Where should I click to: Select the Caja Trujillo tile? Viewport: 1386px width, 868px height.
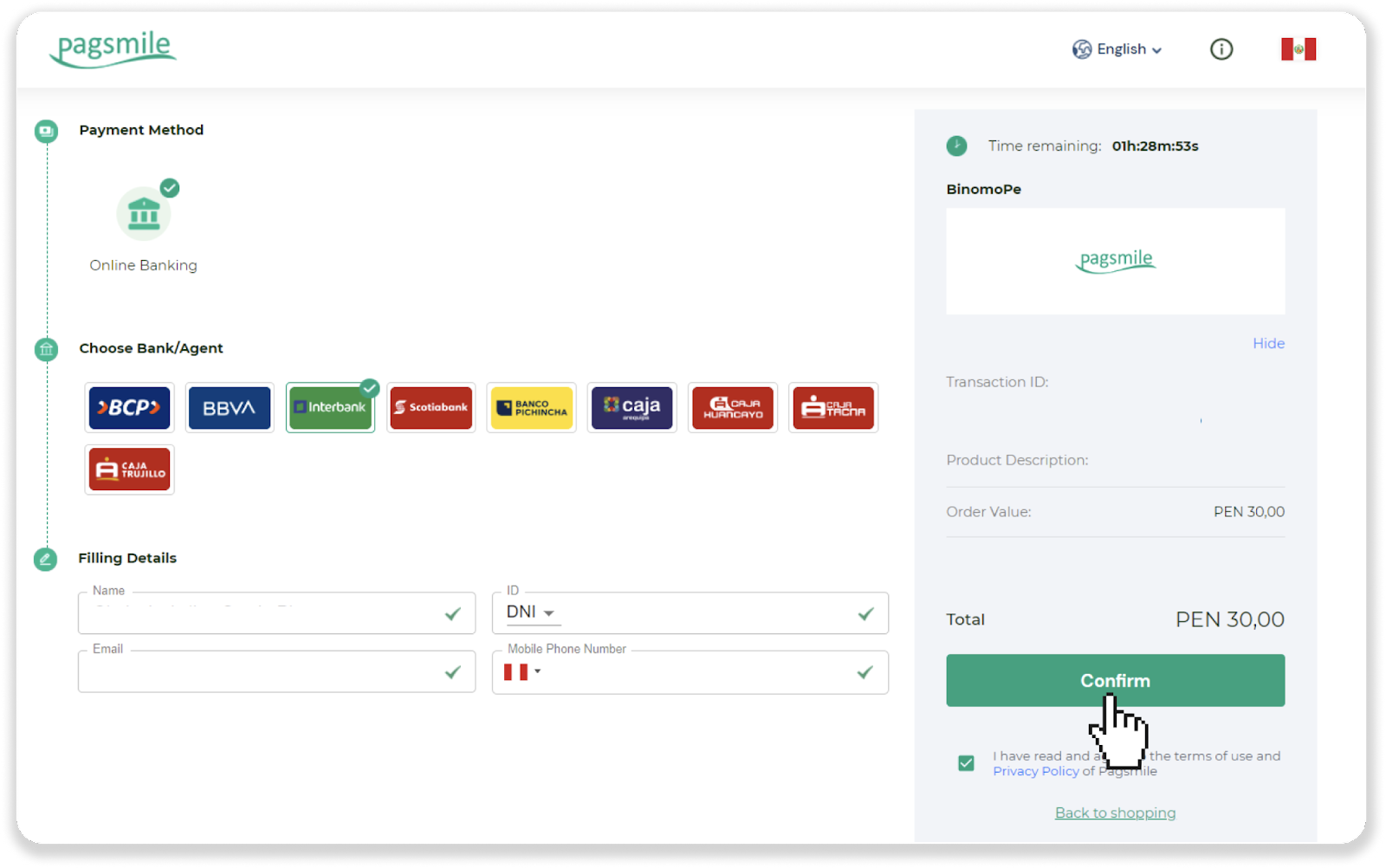(129, 470)
